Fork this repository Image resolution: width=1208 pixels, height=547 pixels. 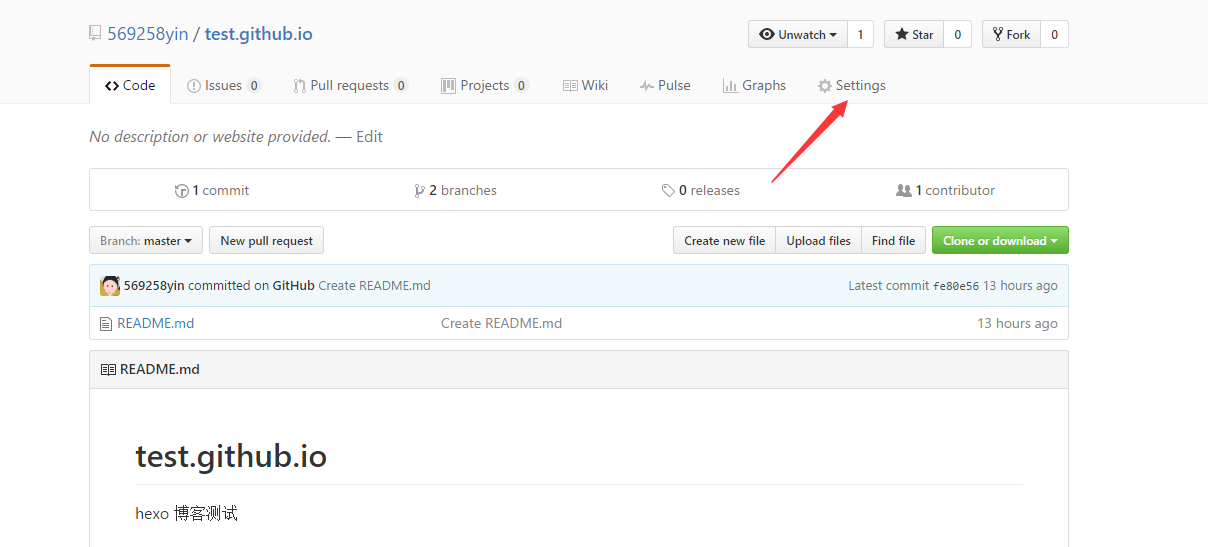[x=1011, y=35]
